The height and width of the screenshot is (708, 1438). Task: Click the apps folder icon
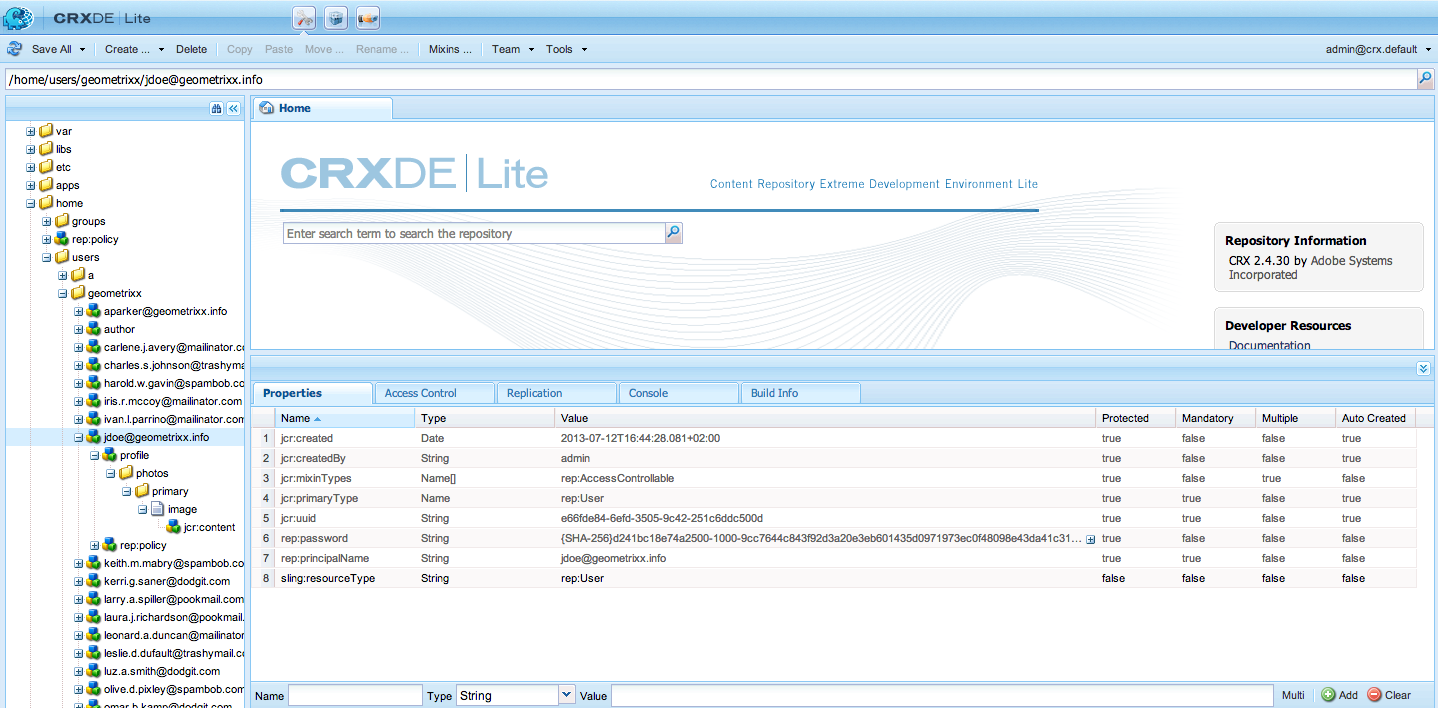[x=46, y=185]
